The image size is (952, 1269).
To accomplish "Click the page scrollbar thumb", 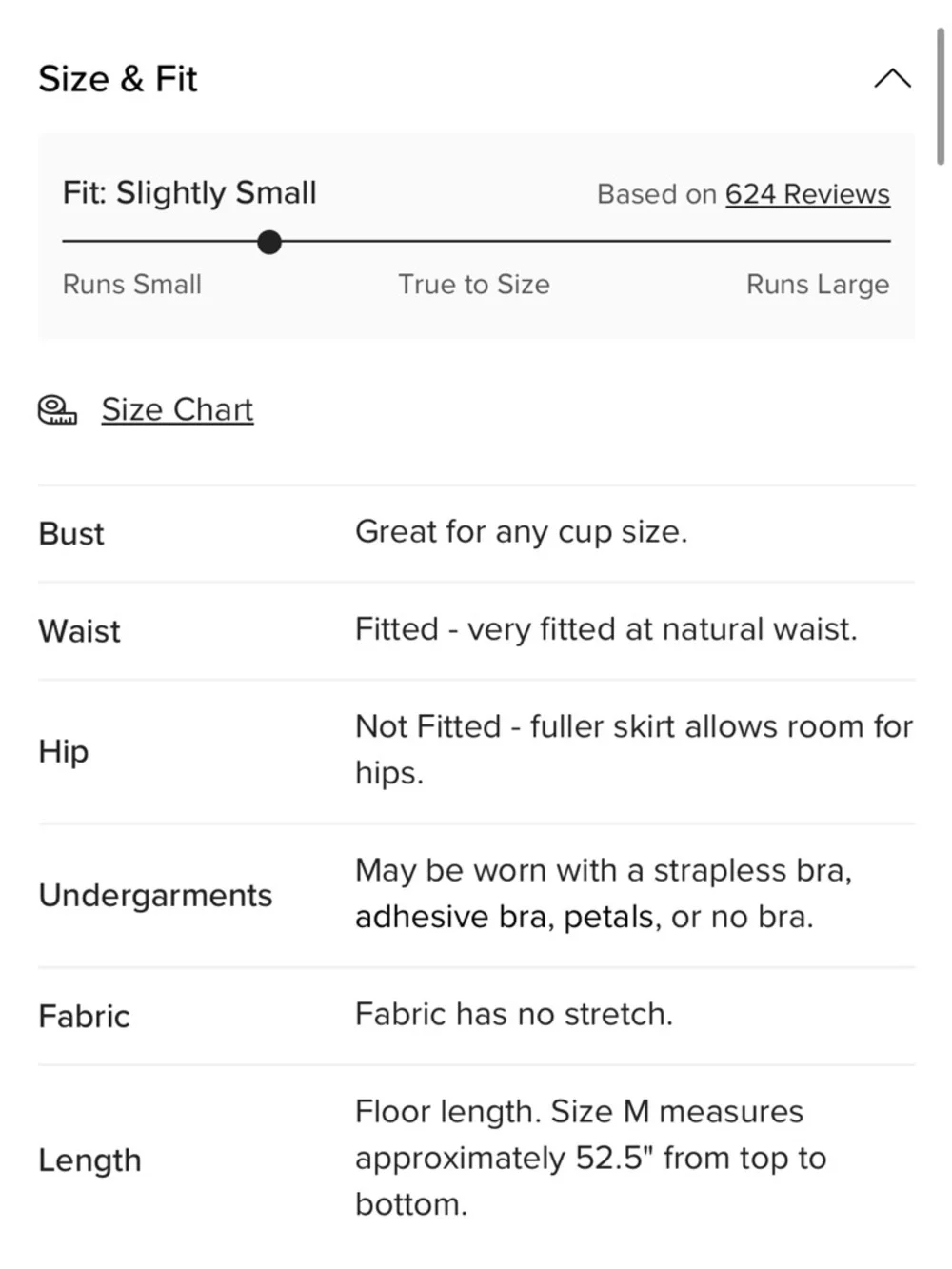I will pos(941,95).
